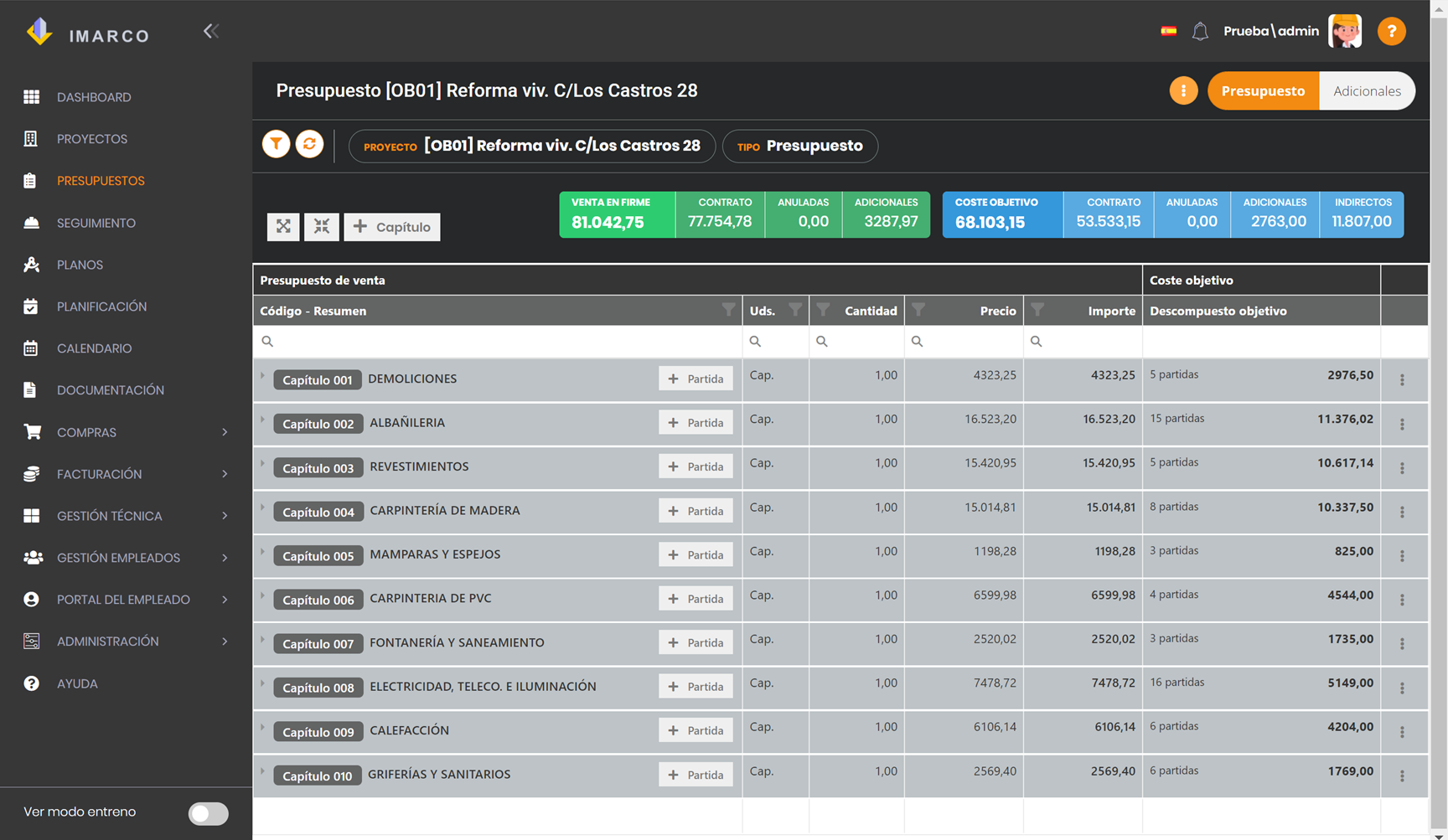Click the orange help question mark icon
The width and height of the screenshot is (1448, 840).
[x=1391, y=32]
